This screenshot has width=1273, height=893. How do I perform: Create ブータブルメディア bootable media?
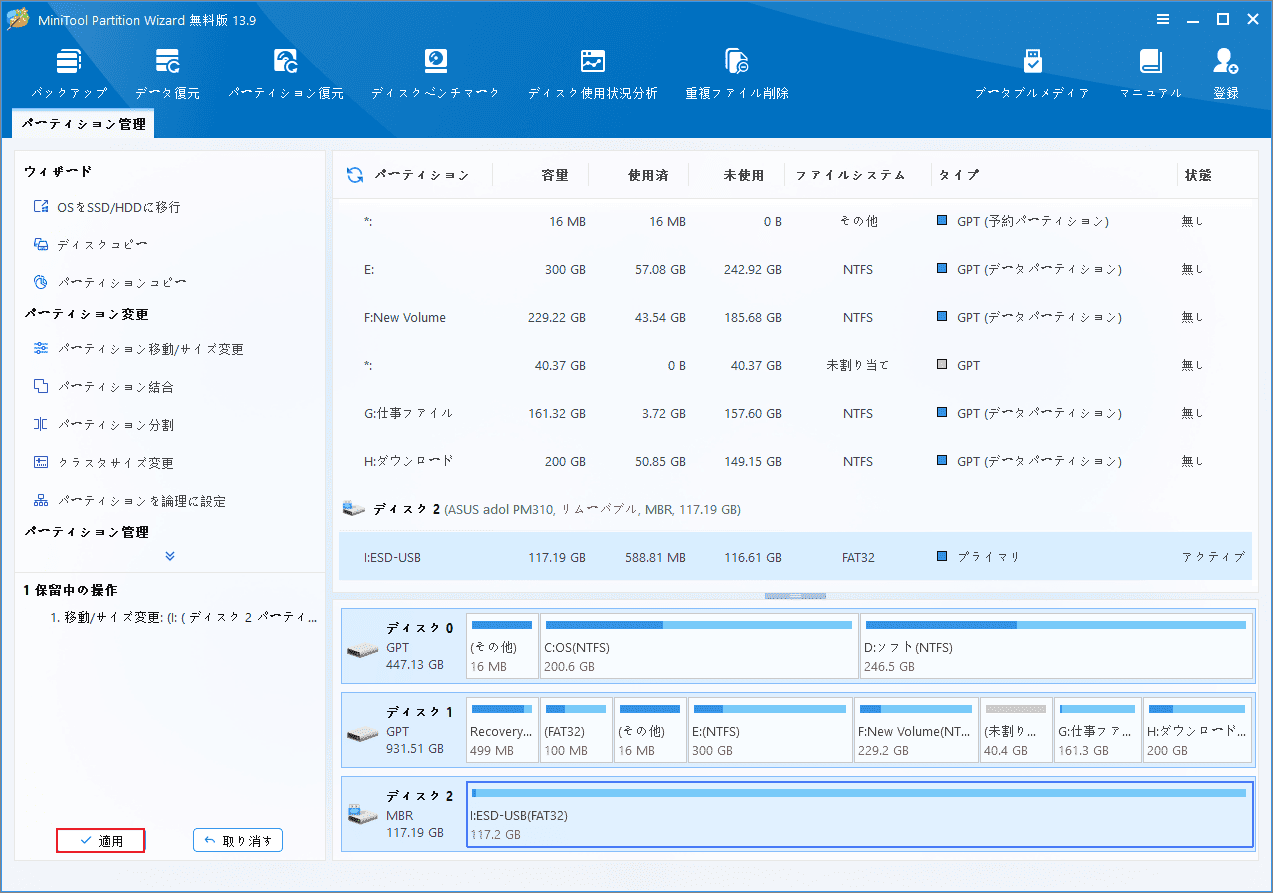click(x=1033, y=73)
